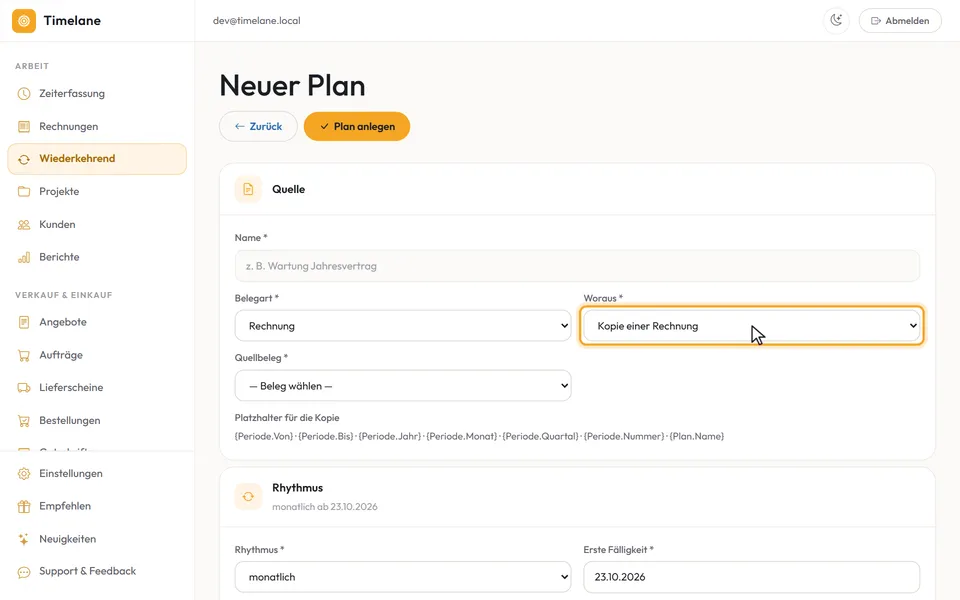The width and height of the screenshot is (960, 600).
Task: Open Aufträge in the sidebar
Action: point(97,355)
